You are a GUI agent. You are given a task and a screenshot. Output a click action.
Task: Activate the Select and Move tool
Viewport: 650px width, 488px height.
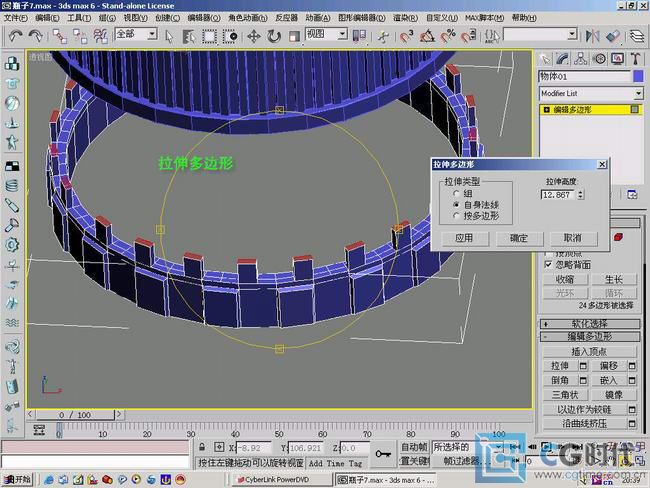point(254,36)
